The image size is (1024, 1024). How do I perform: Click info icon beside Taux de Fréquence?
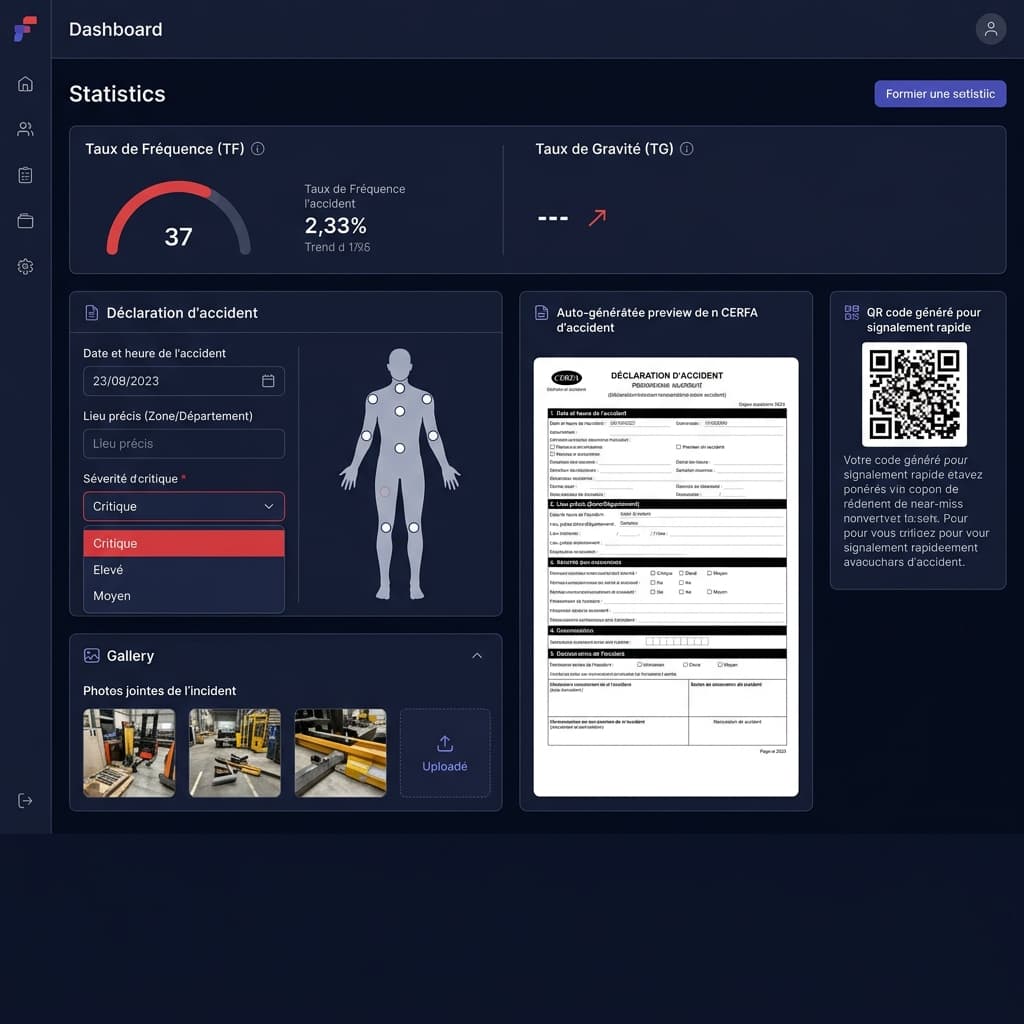(258, 149)
